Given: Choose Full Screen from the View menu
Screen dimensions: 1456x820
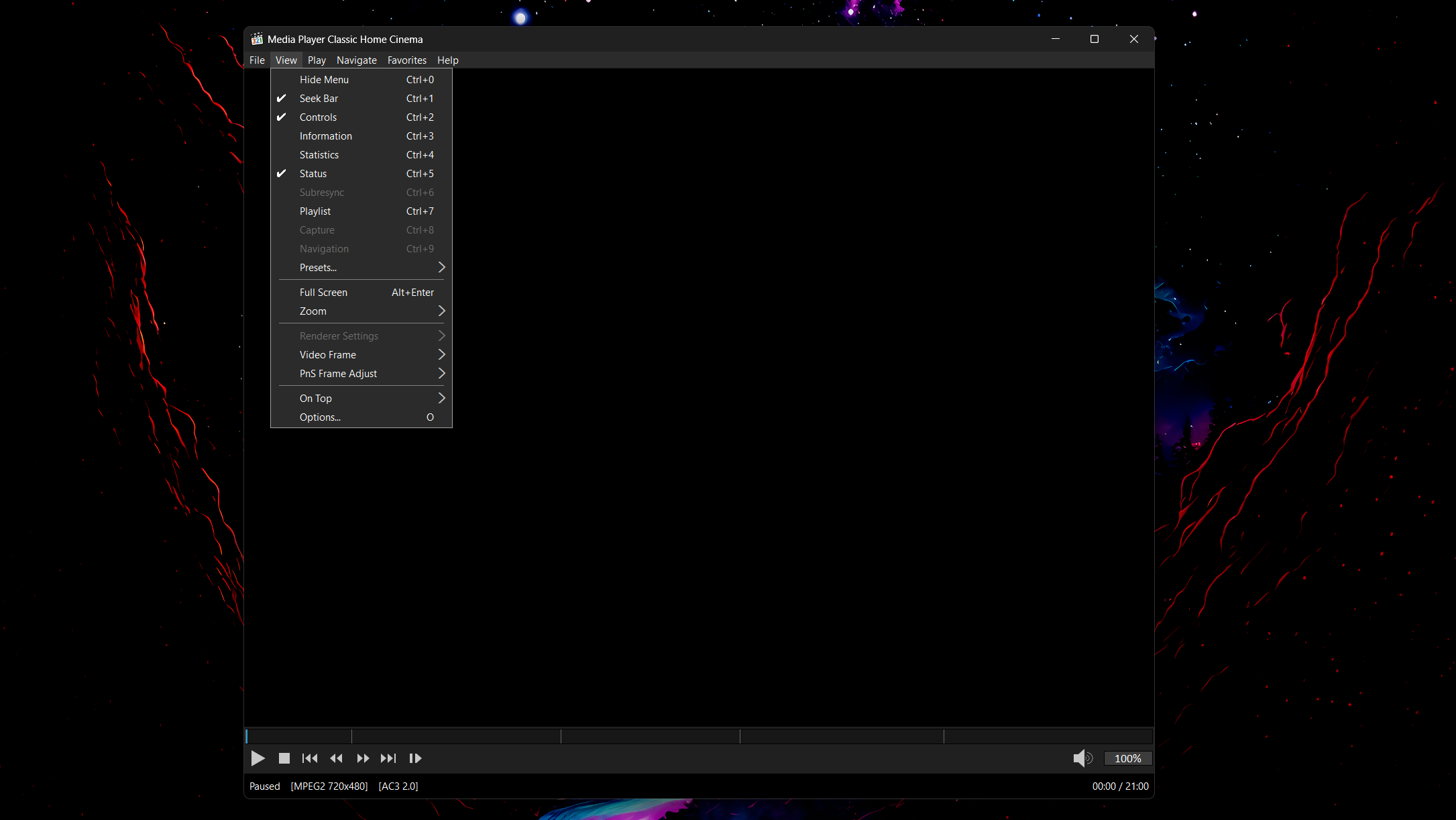Looking at the screenshot, I should [361, 293].
